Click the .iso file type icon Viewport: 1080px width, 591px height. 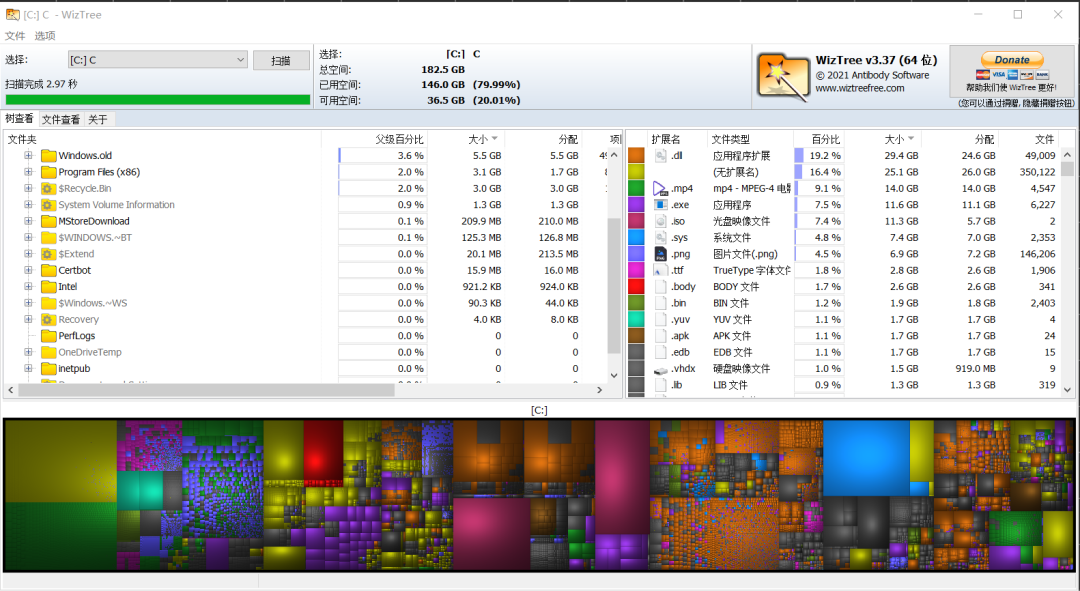(x=661, y=221)
